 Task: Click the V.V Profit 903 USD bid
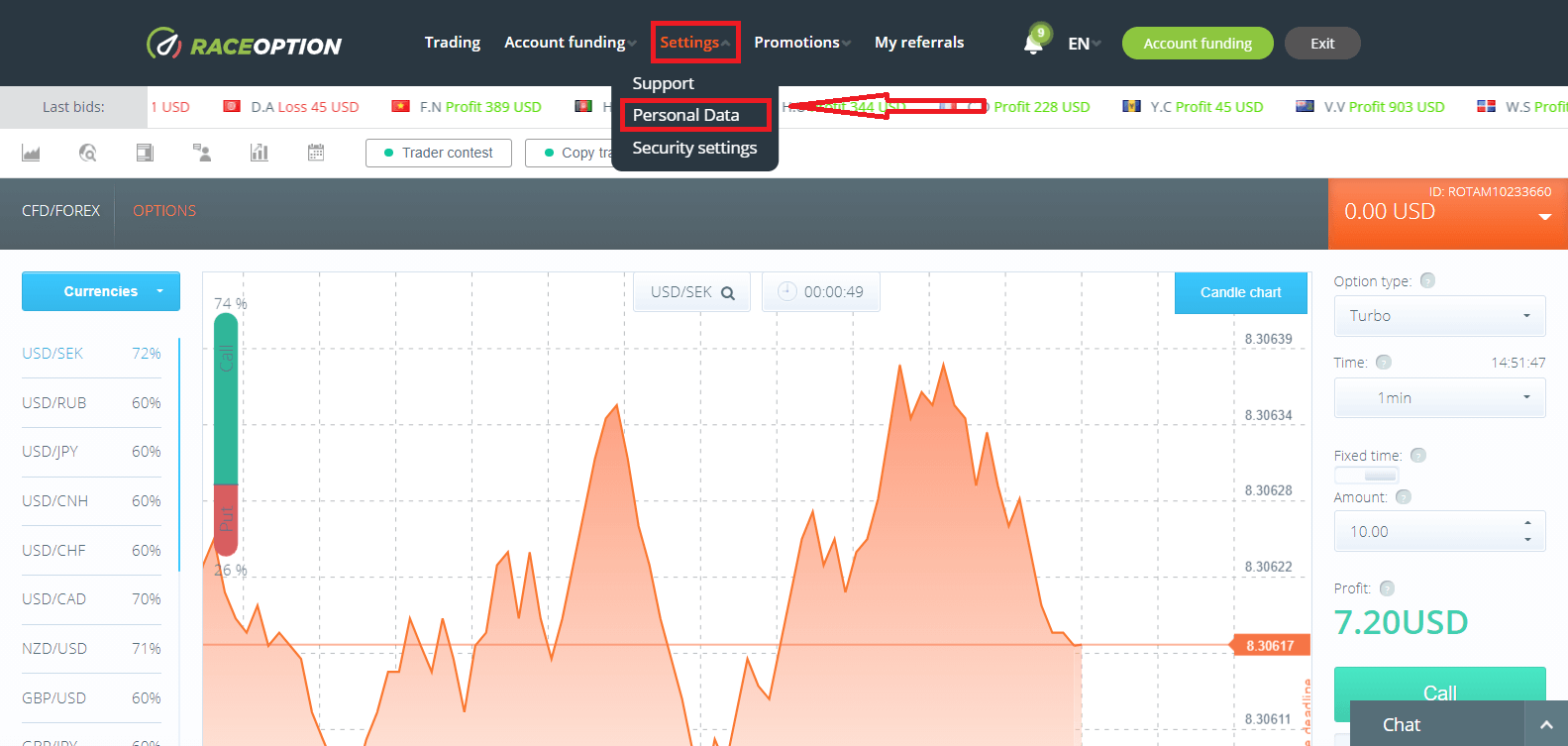coord(1370,107)
